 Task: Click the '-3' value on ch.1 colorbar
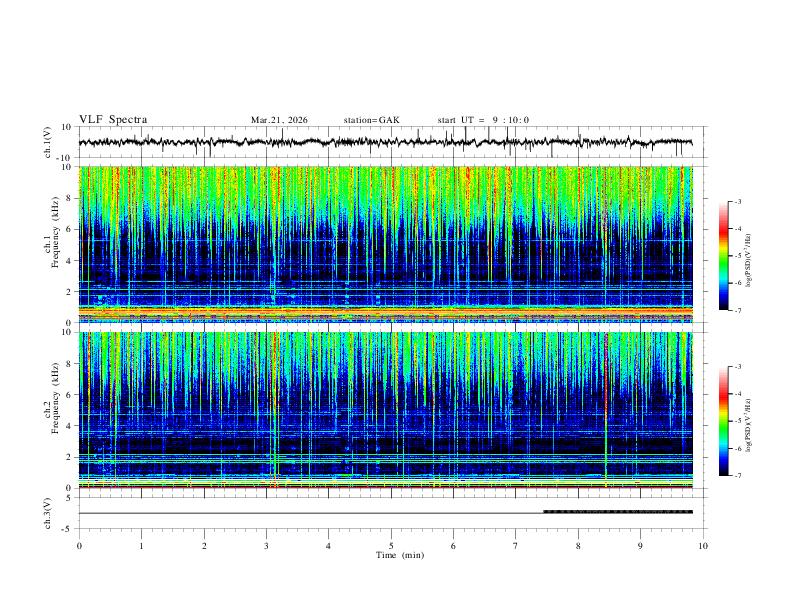pyautogui.click(x=737, y=201)
